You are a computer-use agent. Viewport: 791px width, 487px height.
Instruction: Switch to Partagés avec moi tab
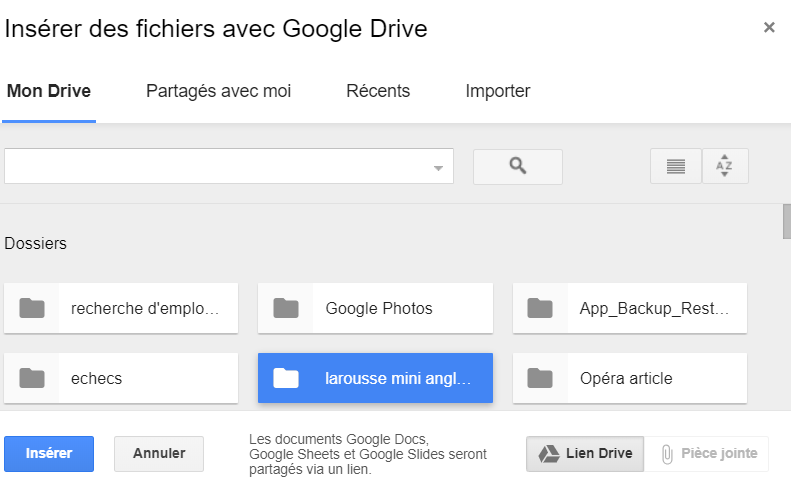(218, 91)
